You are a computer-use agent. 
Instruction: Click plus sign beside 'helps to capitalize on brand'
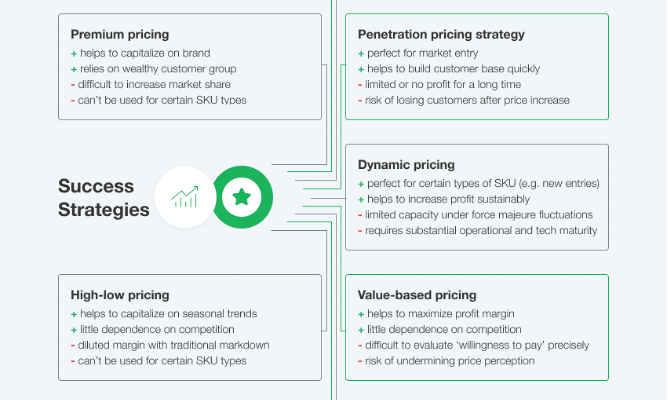click(74, 53)
